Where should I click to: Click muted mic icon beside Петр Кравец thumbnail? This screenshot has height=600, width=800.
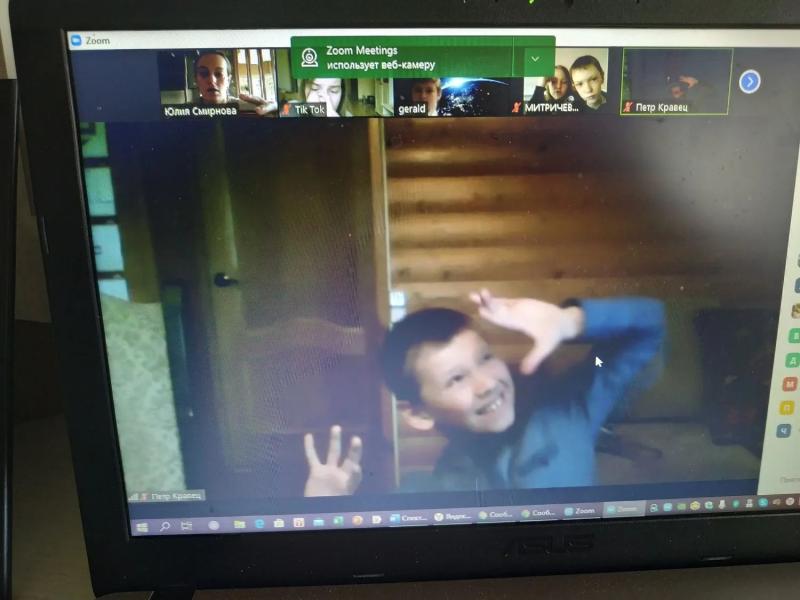coord(628,107)
